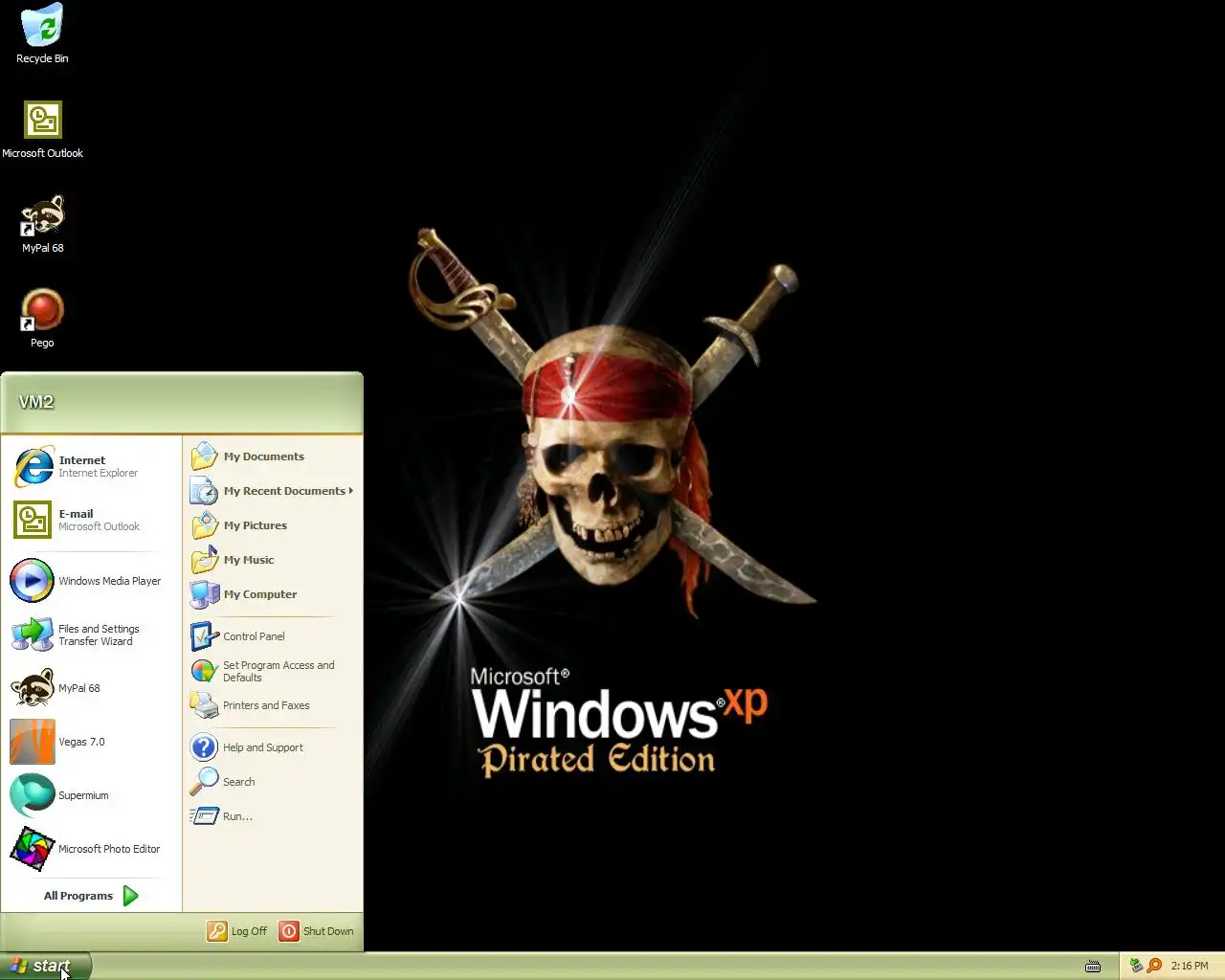Viewport: 1225px width, 980px height.
Task: Open Files and Settings Transfer Wizard
Action: click(92, 635)
